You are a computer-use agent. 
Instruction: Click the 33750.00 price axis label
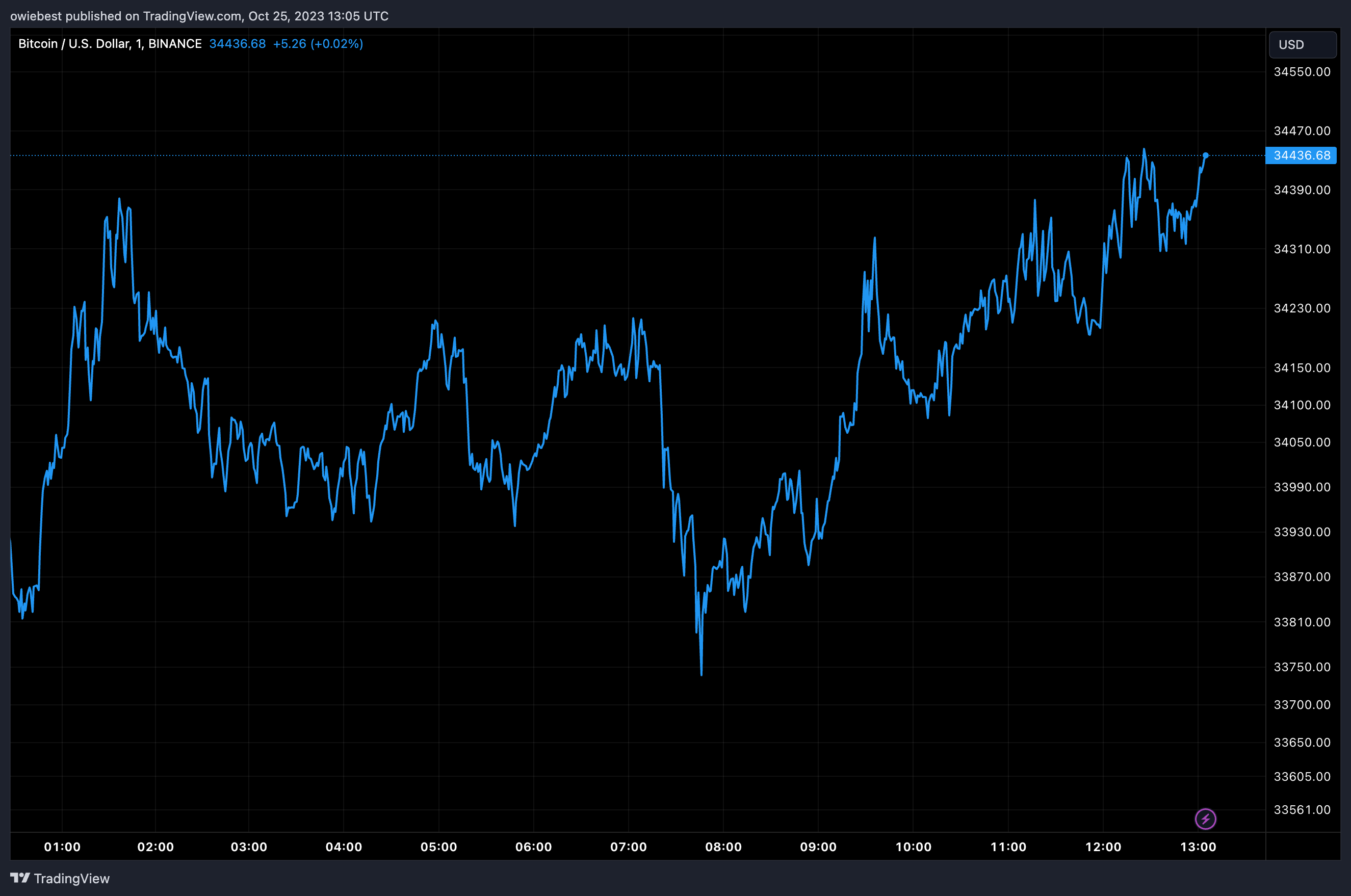point(1302,667)
